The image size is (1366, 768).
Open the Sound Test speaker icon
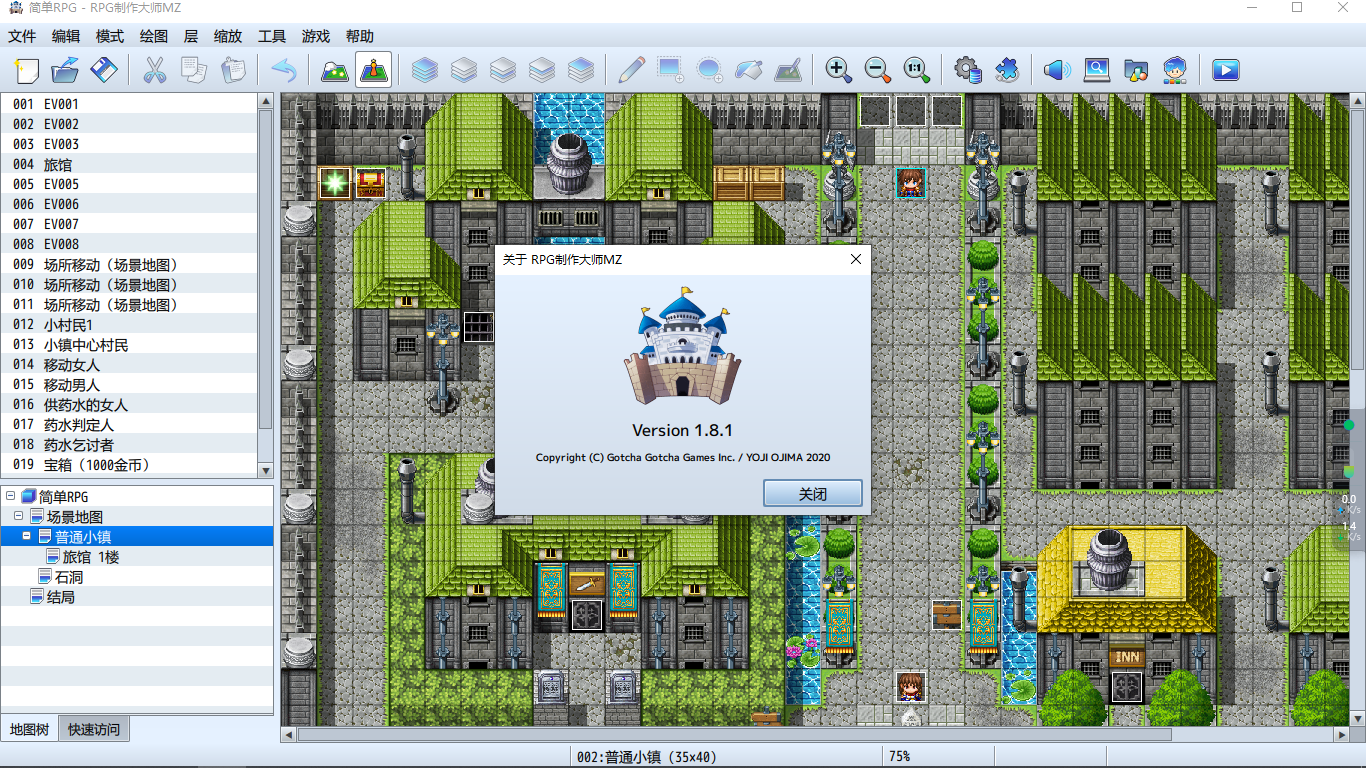point(1057,70)
